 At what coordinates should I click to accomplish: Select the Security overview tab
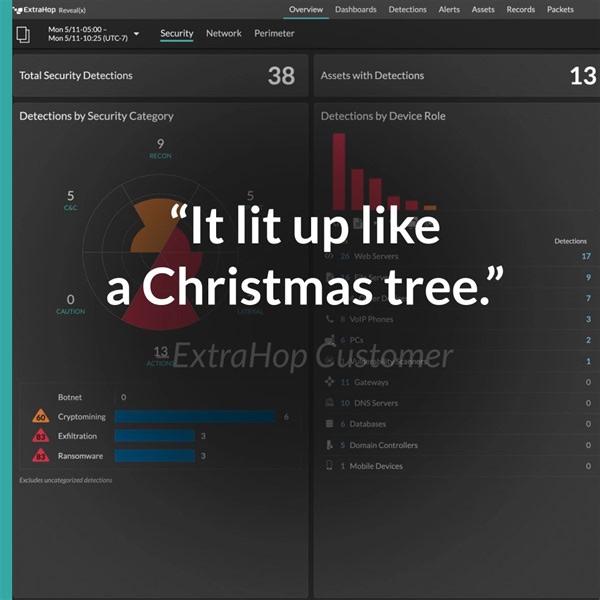(x=176, y=34)
